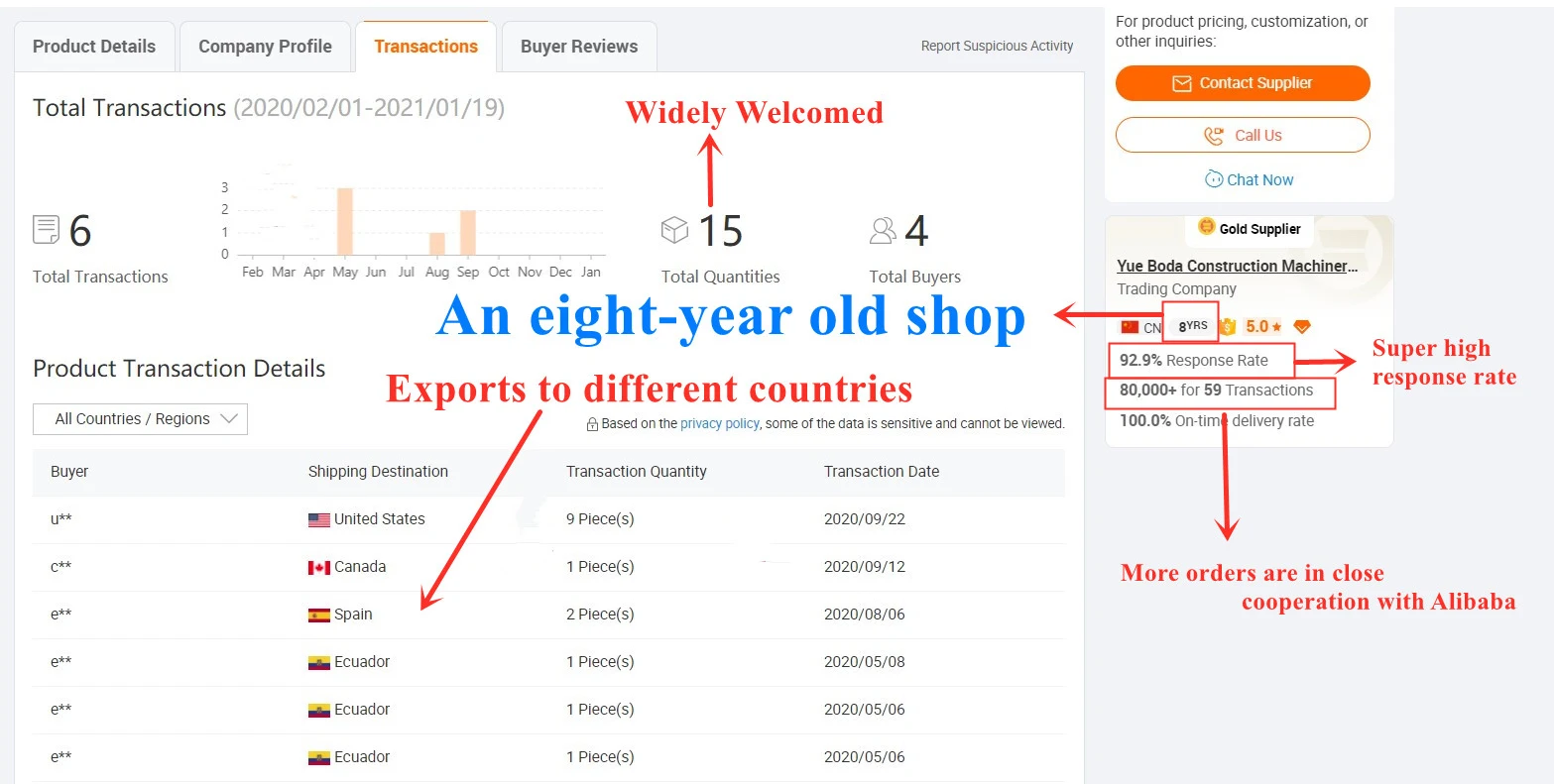Image resolution: width=1554 pixels, height=784 pixels.
Task: Click the 'Trading Company' label
Action: 1176,289
